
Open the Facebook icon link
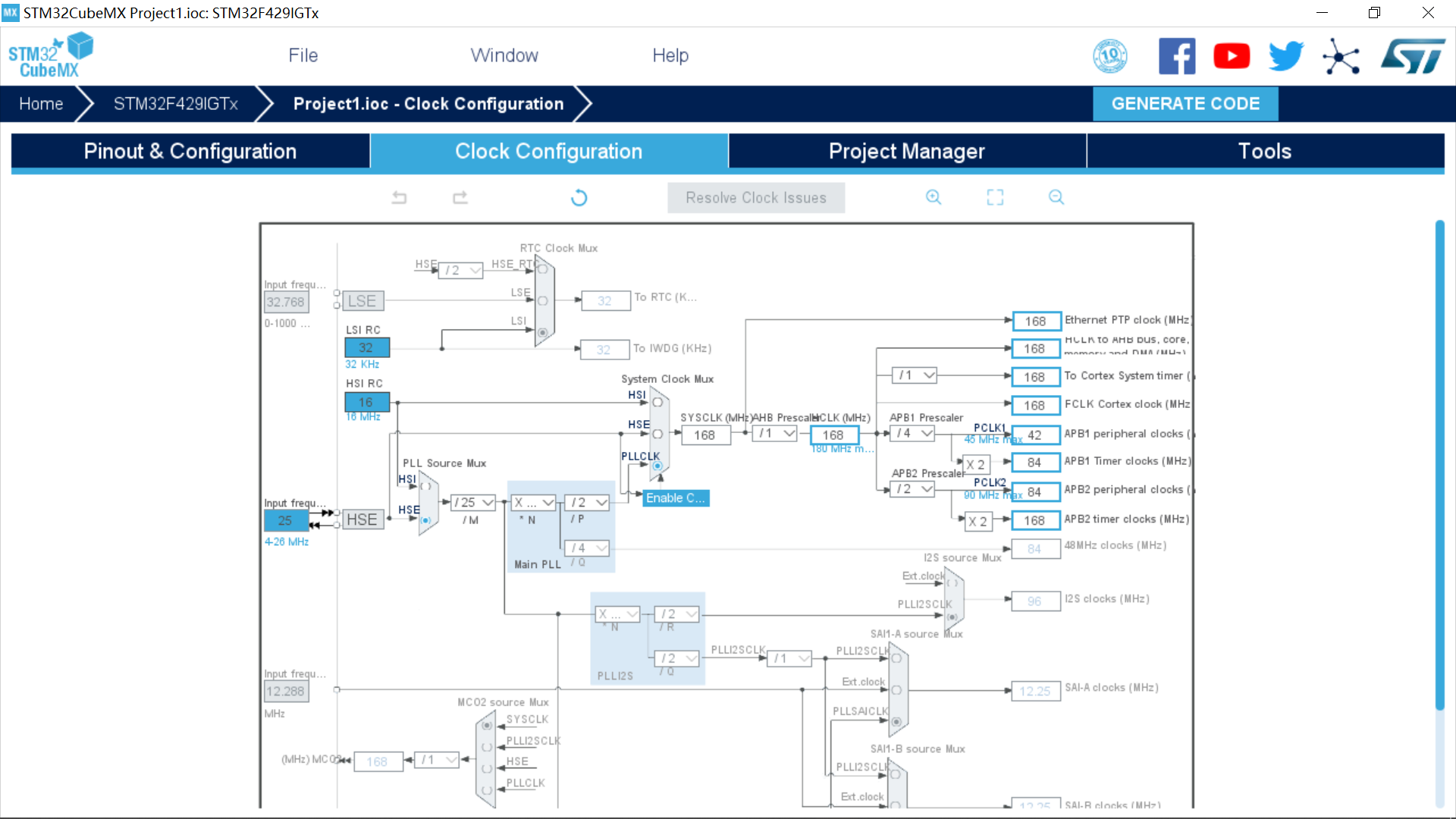pos(1177,56)
